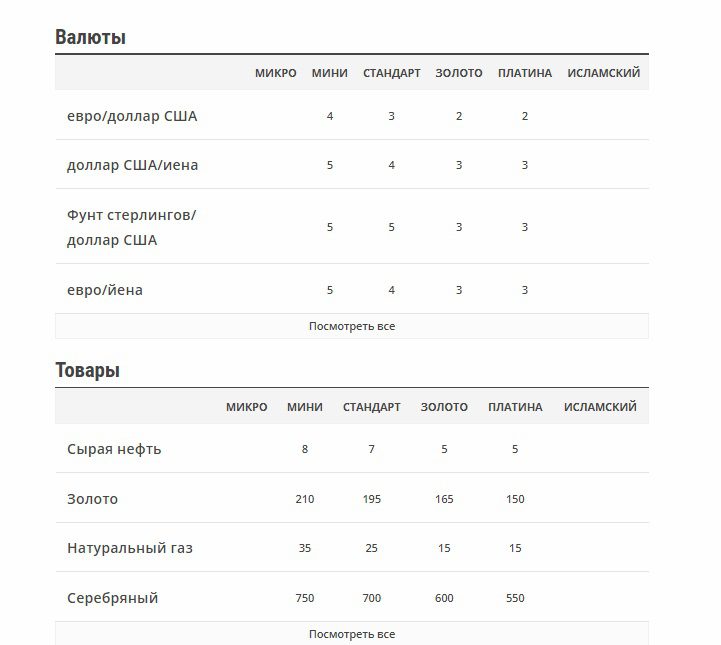Click the Золото row label in Товары

point(92,499)
